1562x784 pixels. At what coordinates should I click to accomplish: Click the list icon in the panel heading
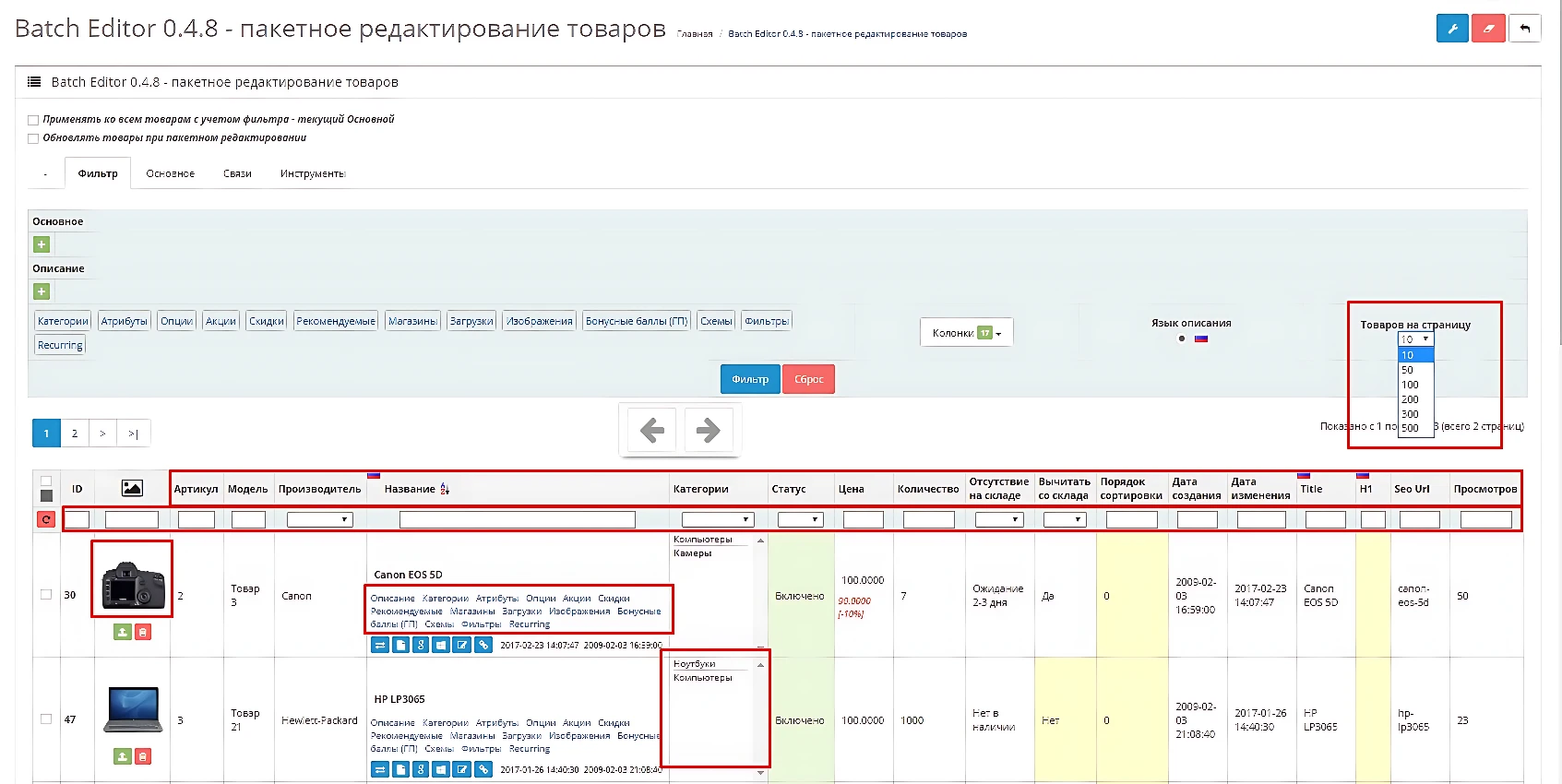[34, 82]
